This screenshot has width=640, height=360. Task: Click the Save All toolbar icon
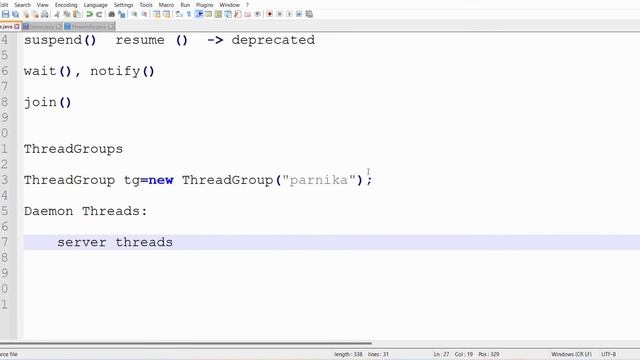pyautogui.click(x=16, y=14)
